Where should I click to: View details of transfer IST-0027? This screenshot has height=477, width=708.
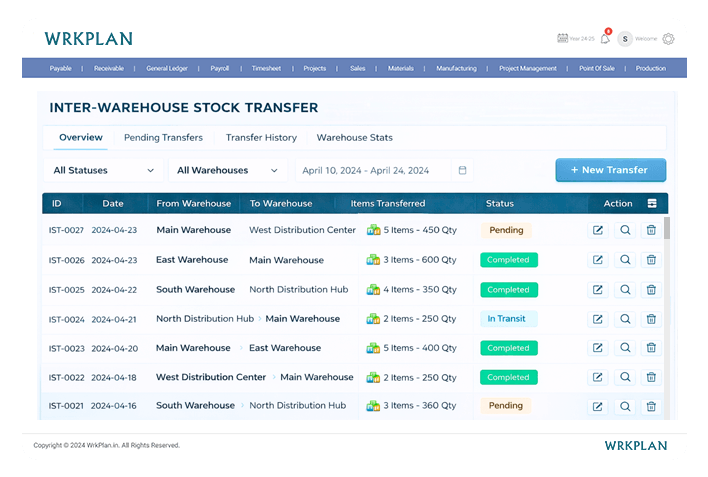(625, 230)
